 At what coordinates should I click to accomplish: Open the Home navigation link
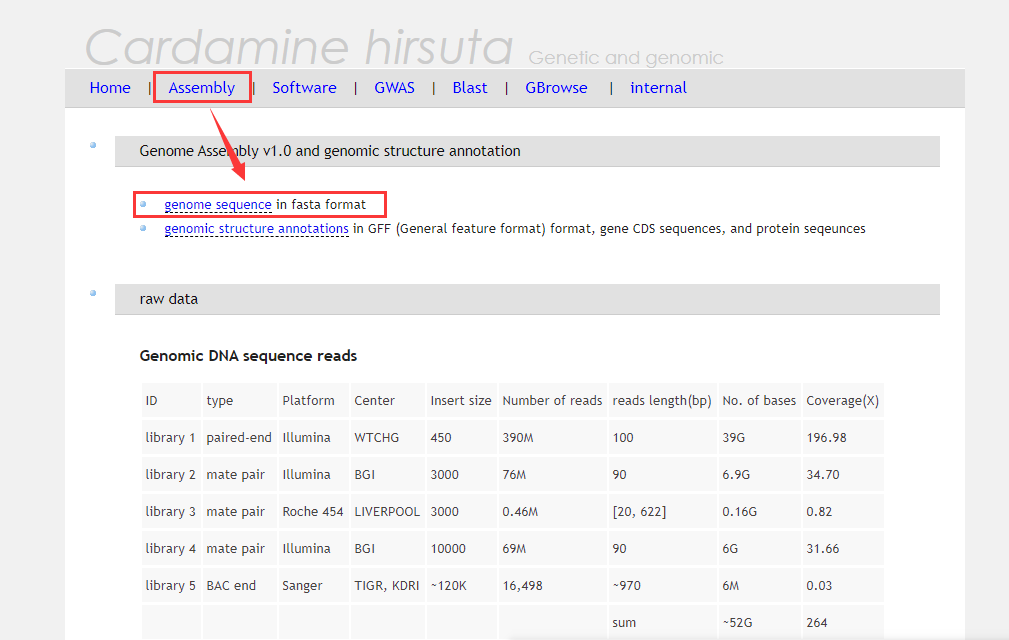pyautogui.click(x=110, y=87)
